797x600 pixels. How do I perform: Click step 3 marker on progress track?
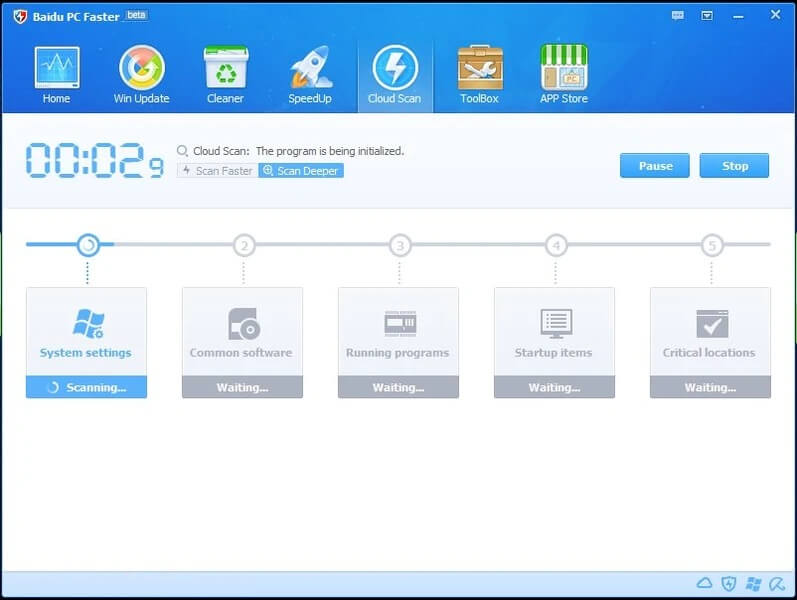[400, 246]
